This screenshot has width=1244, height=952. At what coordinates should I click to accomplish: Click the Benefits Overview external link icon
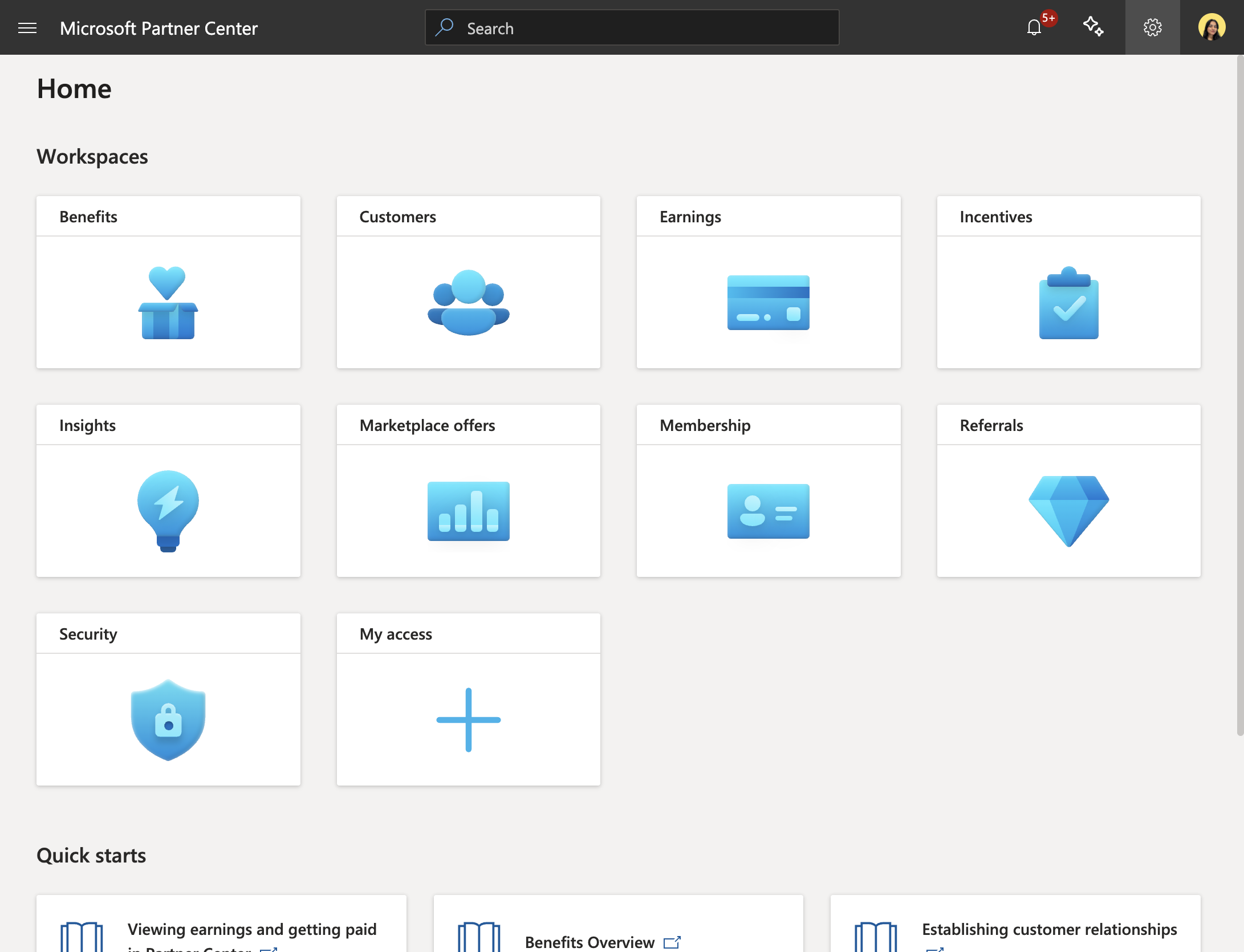click(672, 942)
